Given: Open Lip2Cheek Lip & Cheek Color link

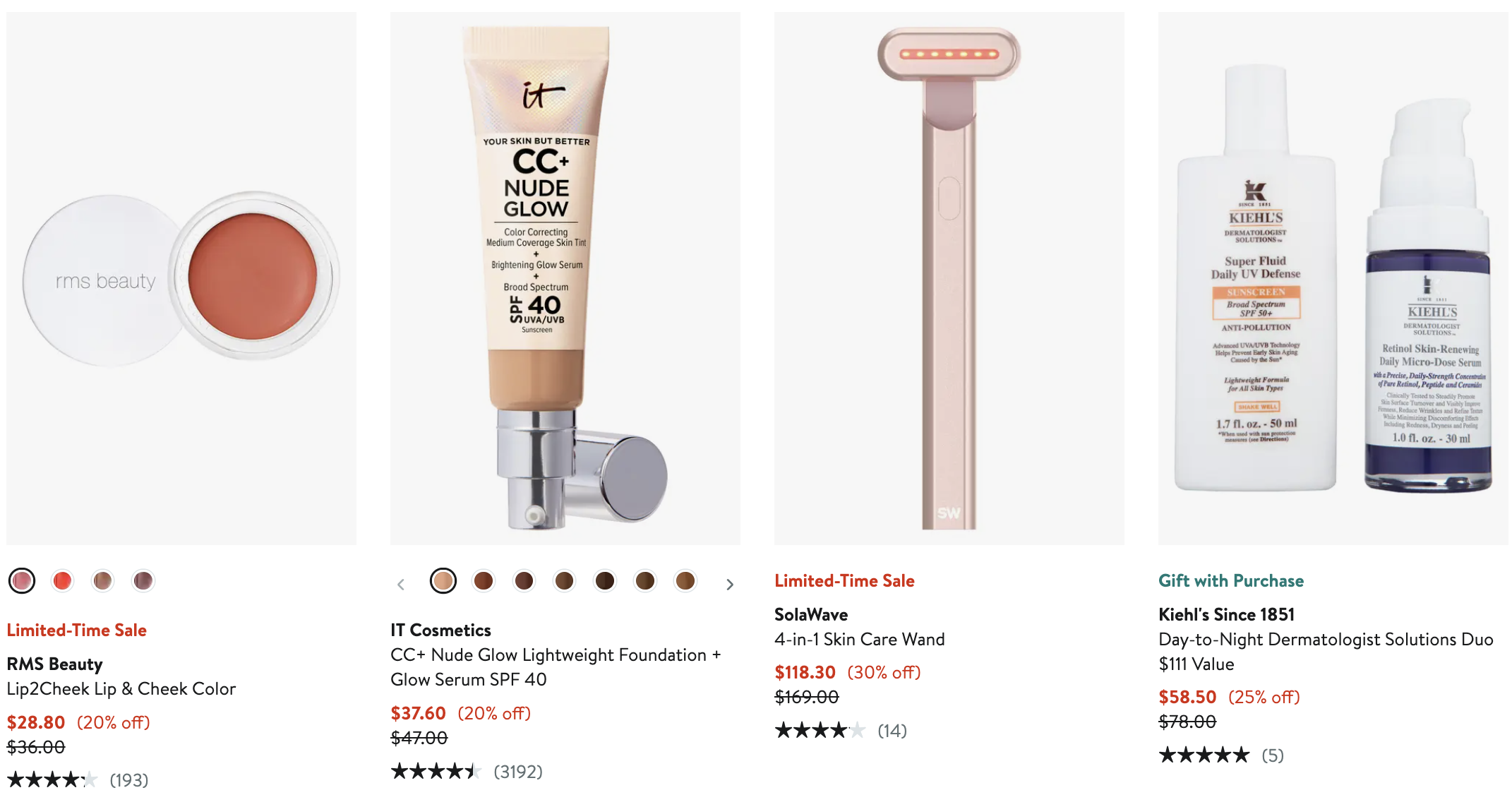Looking at the screenshot, I should click(121, 689).
